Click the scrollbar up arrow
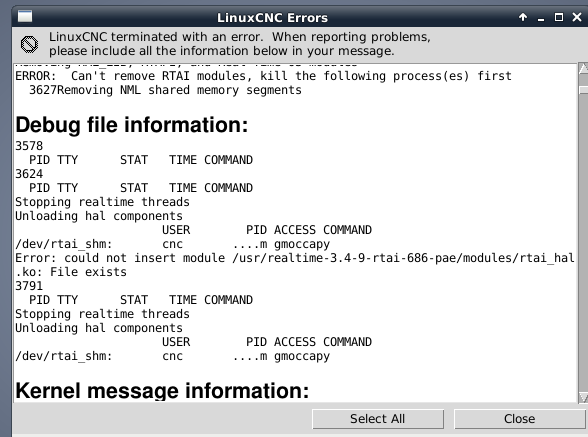 (583, 68)
